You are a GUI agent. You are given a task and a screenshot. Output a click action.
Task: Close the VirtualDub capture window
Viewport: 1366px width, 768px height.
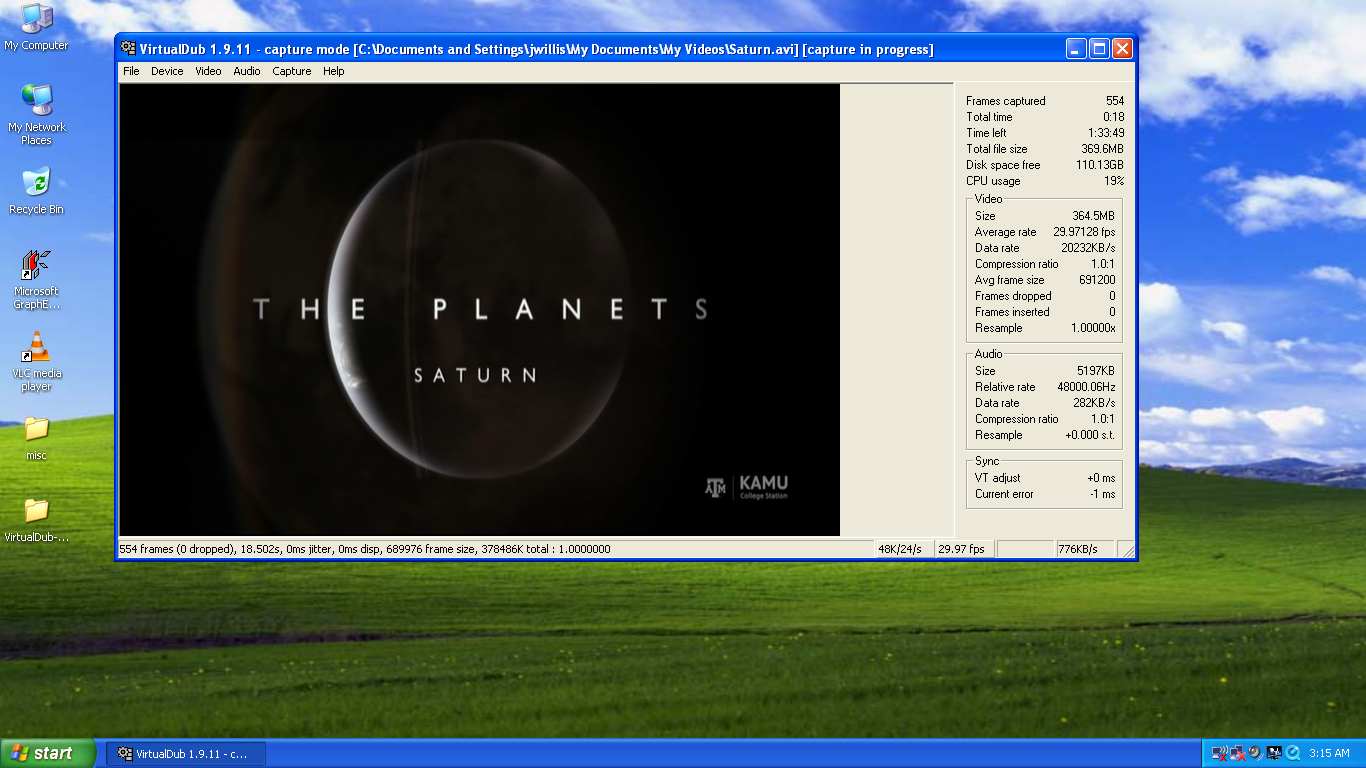[1122, 49]
